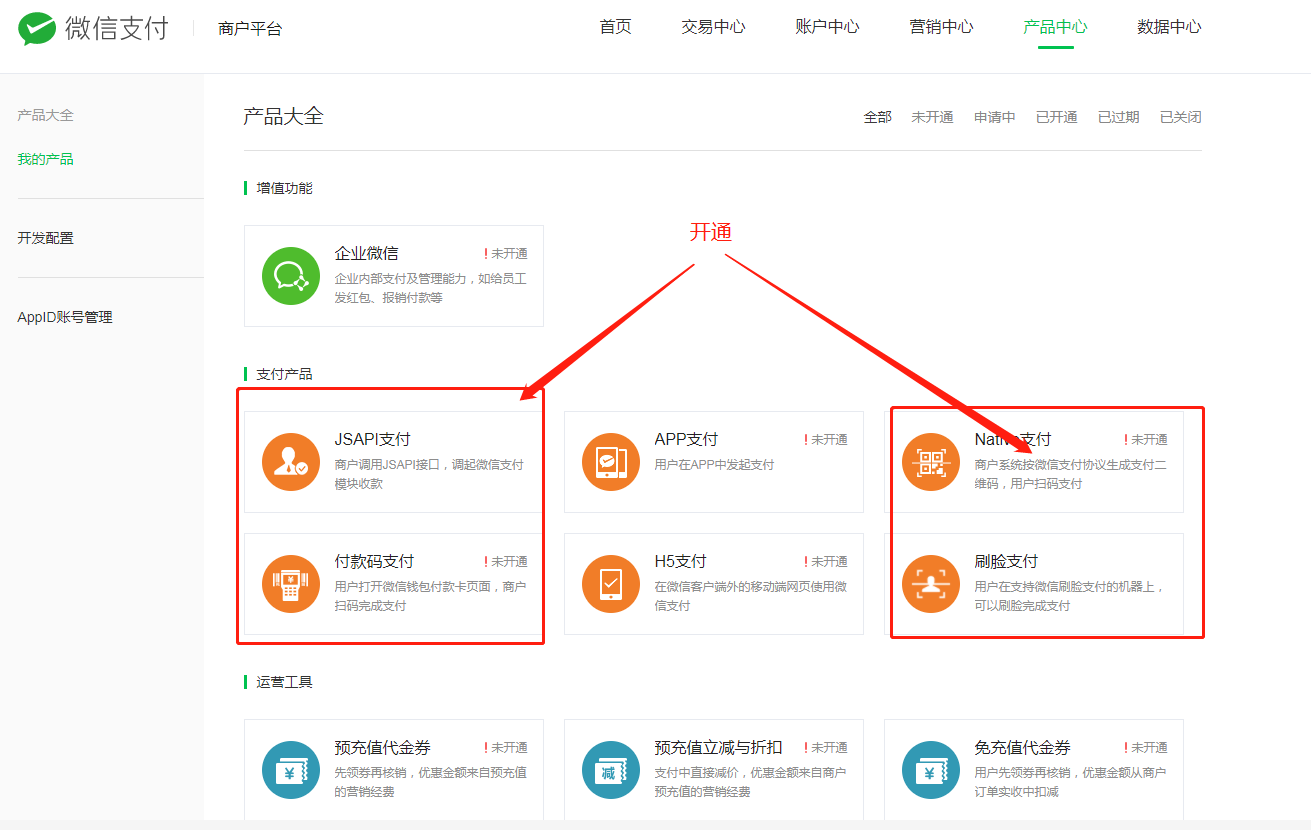The height and width of the screenshot is (830, 1311).
Task: Click the 预充值代金券 coupon icon
Action: coord(291,770)
